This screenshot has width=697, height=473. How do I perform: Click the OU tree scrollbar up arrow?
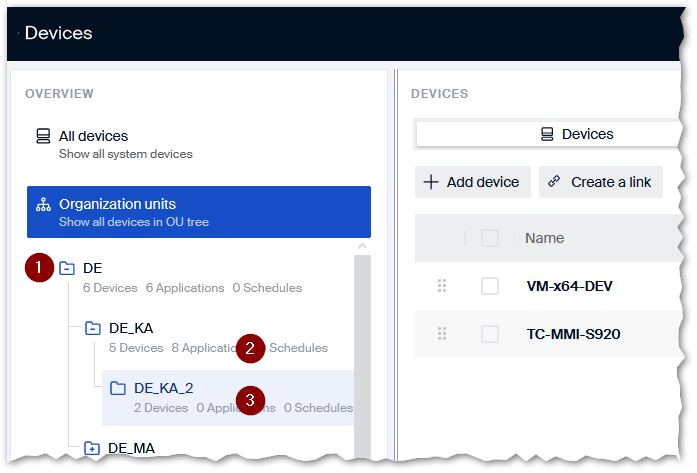pyautogui.click(x=362, y=246)
